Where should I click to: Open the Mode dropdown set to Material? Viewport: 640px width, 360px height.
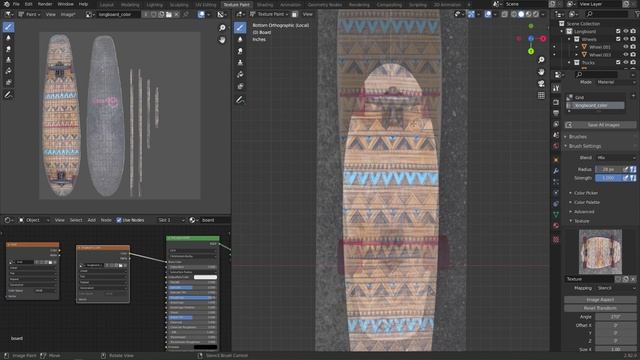point(616,82)
